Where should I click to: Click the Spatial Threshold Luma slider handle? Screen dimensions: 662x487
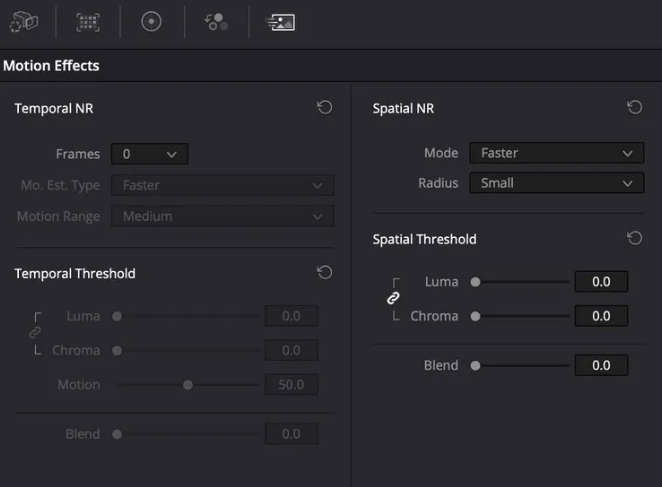(476, 282)
